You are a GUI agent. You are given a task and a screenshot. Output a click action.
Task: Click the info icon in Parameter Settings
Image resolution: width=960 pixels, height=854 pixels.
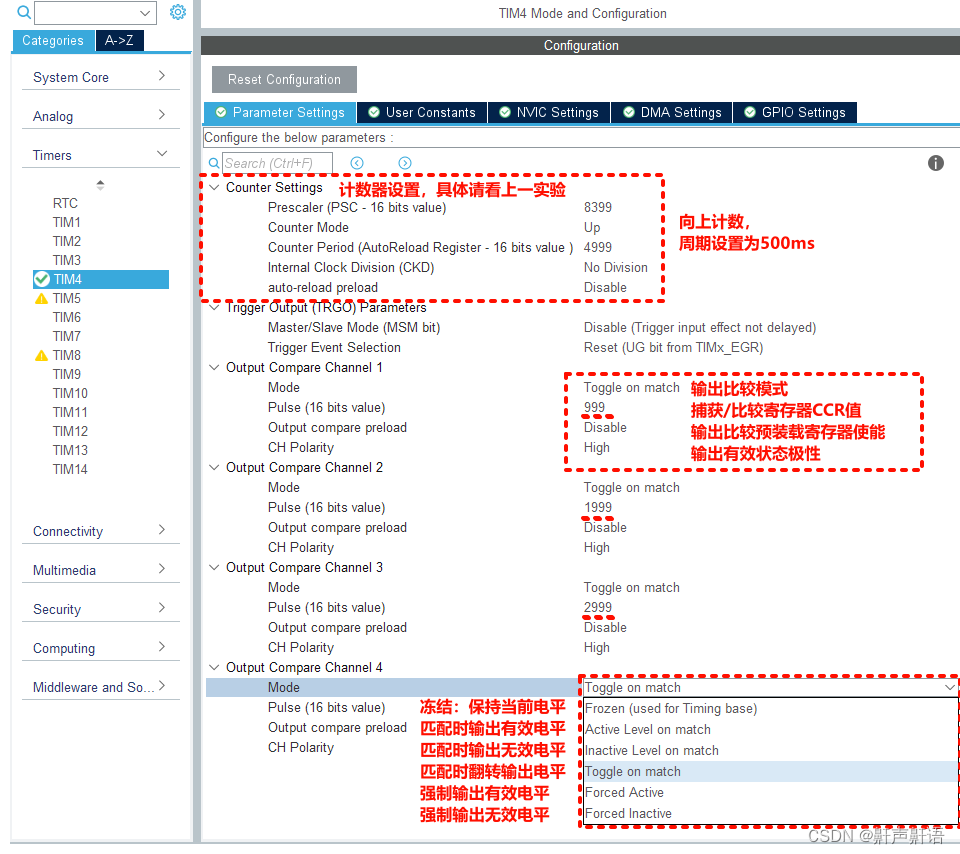pos(936,163)
